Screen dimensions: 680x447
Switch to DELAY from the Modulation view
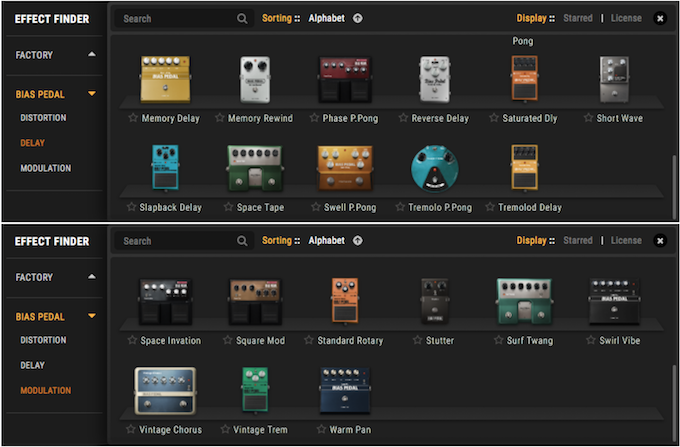coord(33,365)
